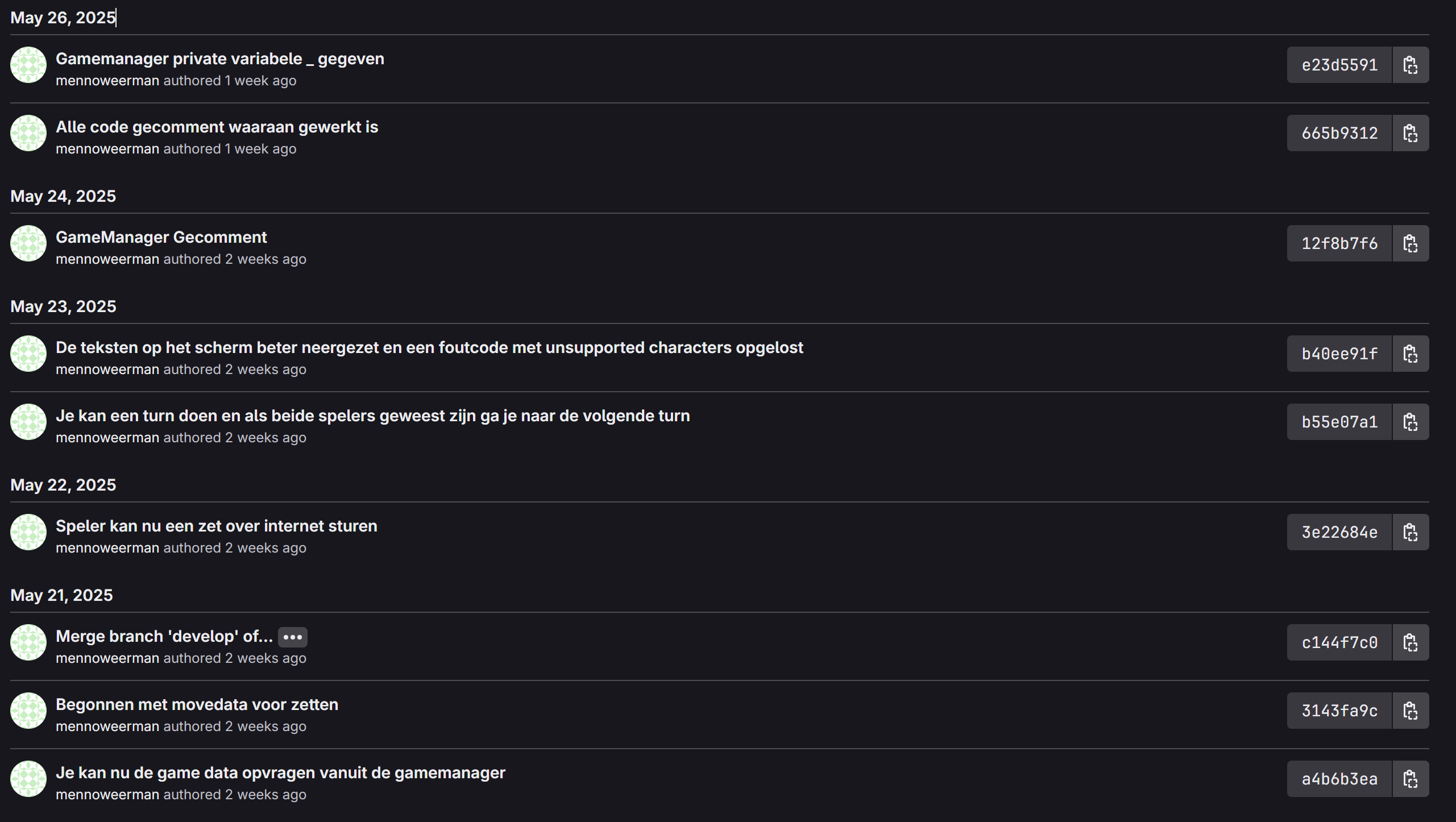
Task: Open commit 'Speler kan nu een zet over internet sturen'
Action: [216, 526]
